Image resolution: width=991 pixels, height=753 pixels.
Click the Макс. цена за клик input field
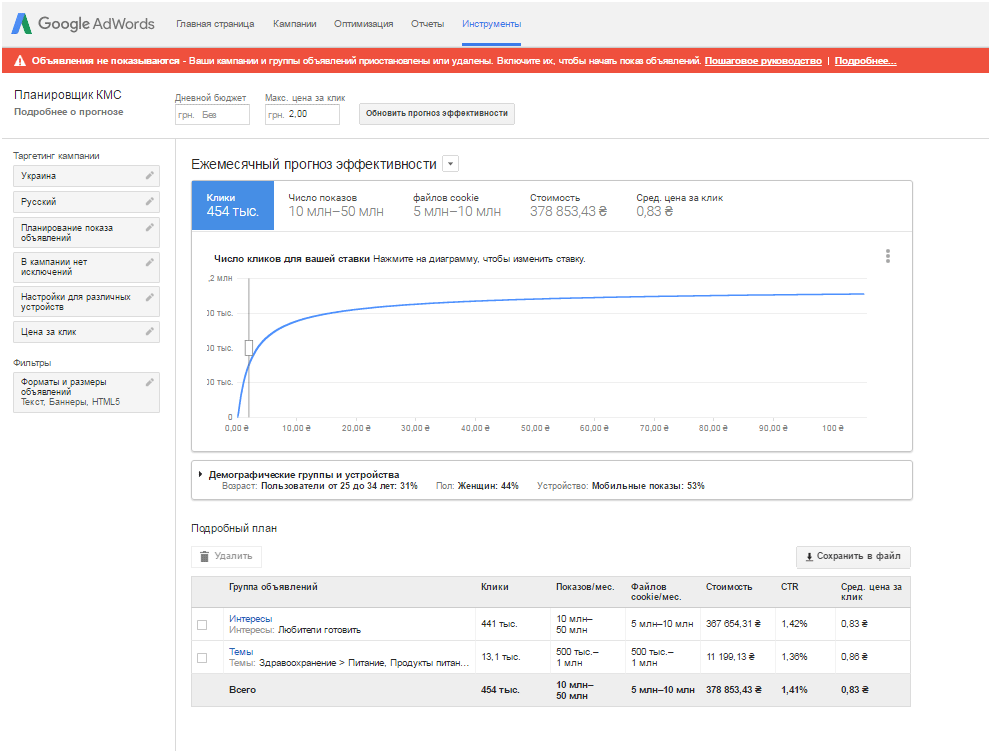point(302,114)
